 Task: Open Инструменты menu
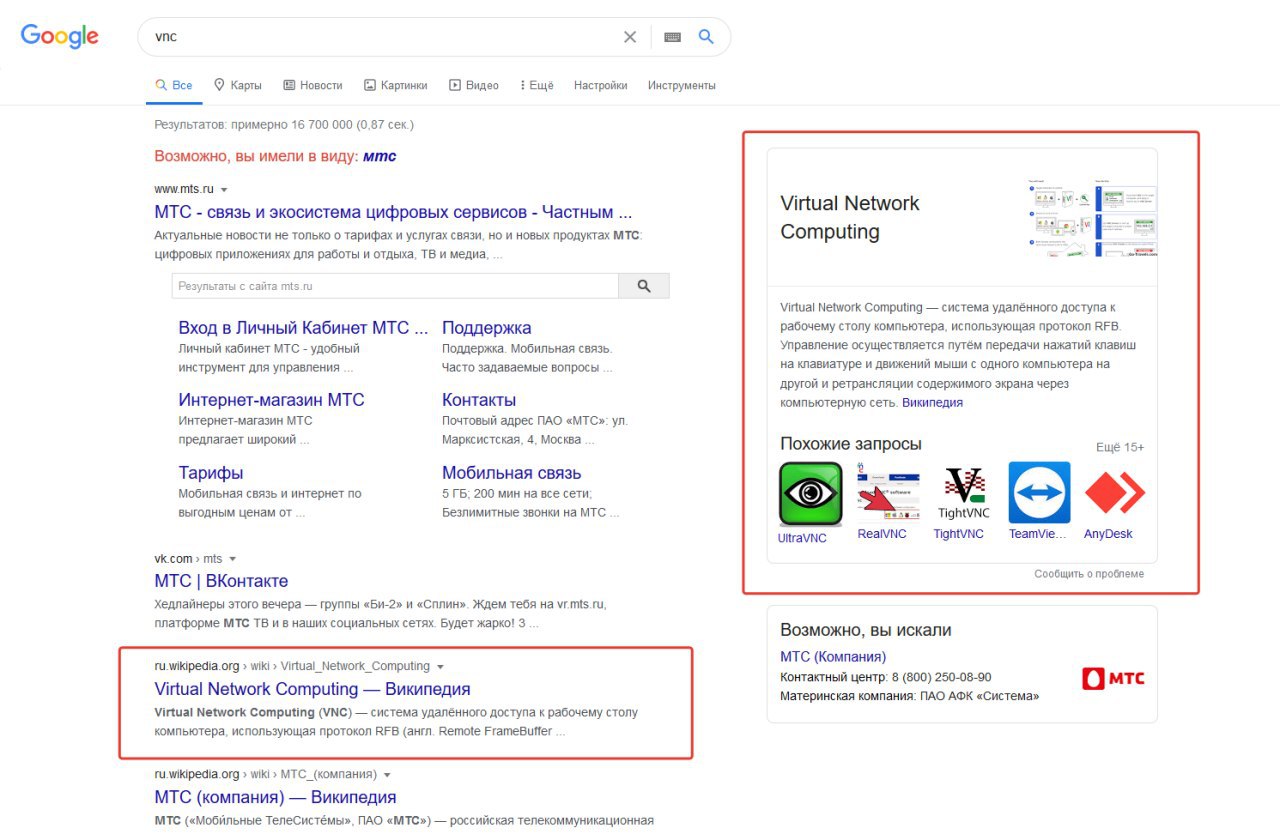[x=682, y=85]
